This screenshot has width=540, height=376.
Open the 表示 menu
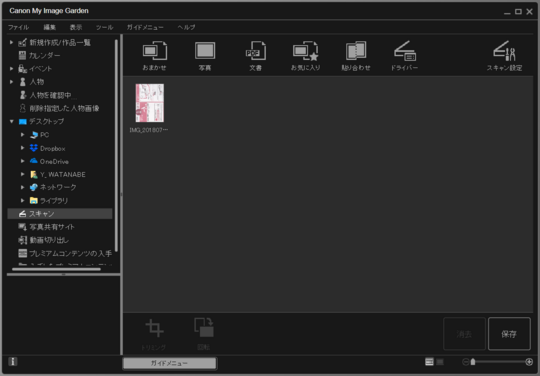(76, 27)
